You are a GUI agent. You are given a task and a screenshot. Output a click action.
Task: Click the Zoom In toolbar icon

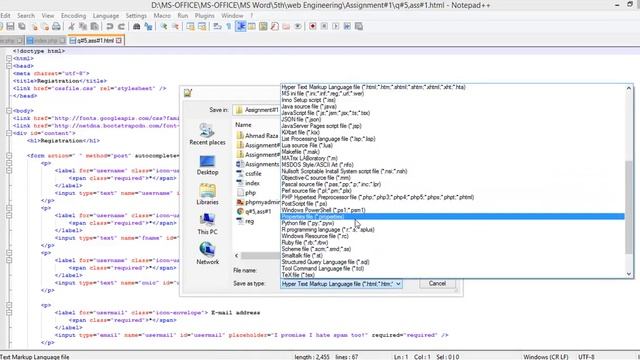tap(164, 27)
